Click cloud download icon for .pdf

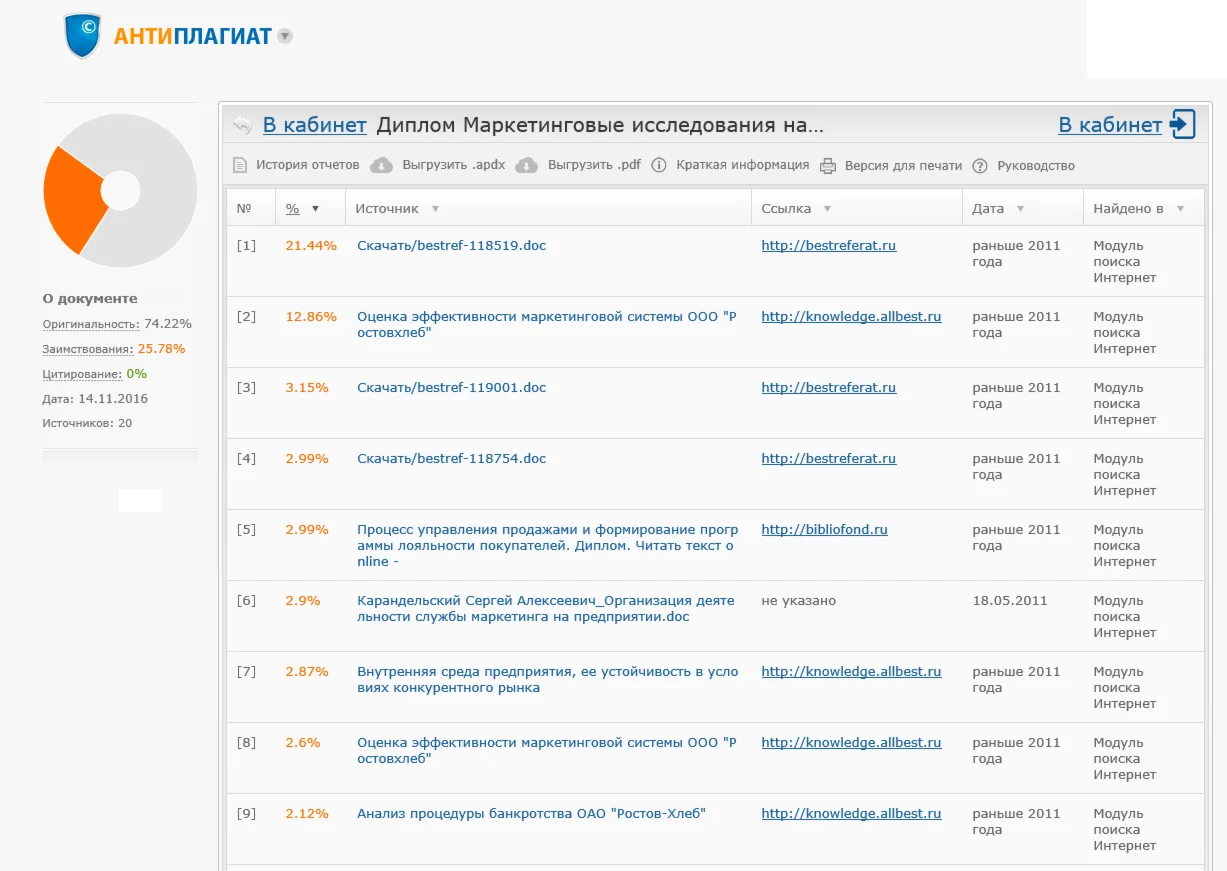click(x=527, y=165)
